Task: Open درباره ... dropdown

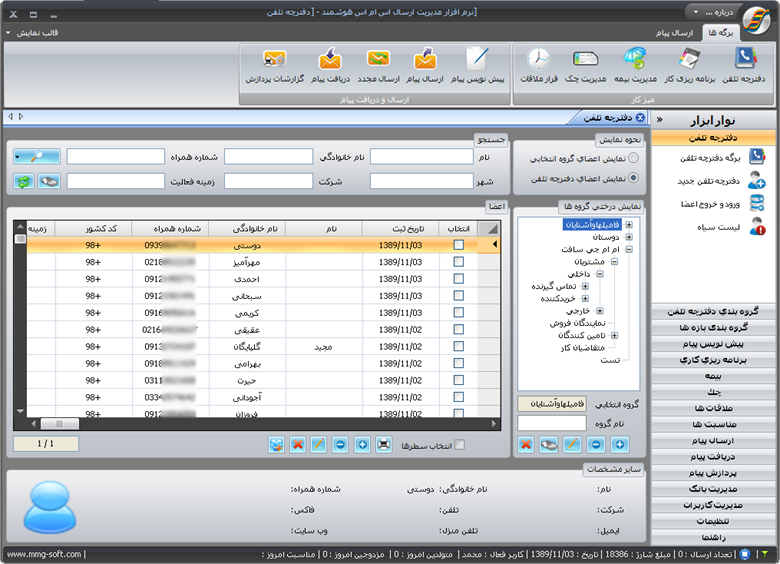Action: click(x=714, y=12)
